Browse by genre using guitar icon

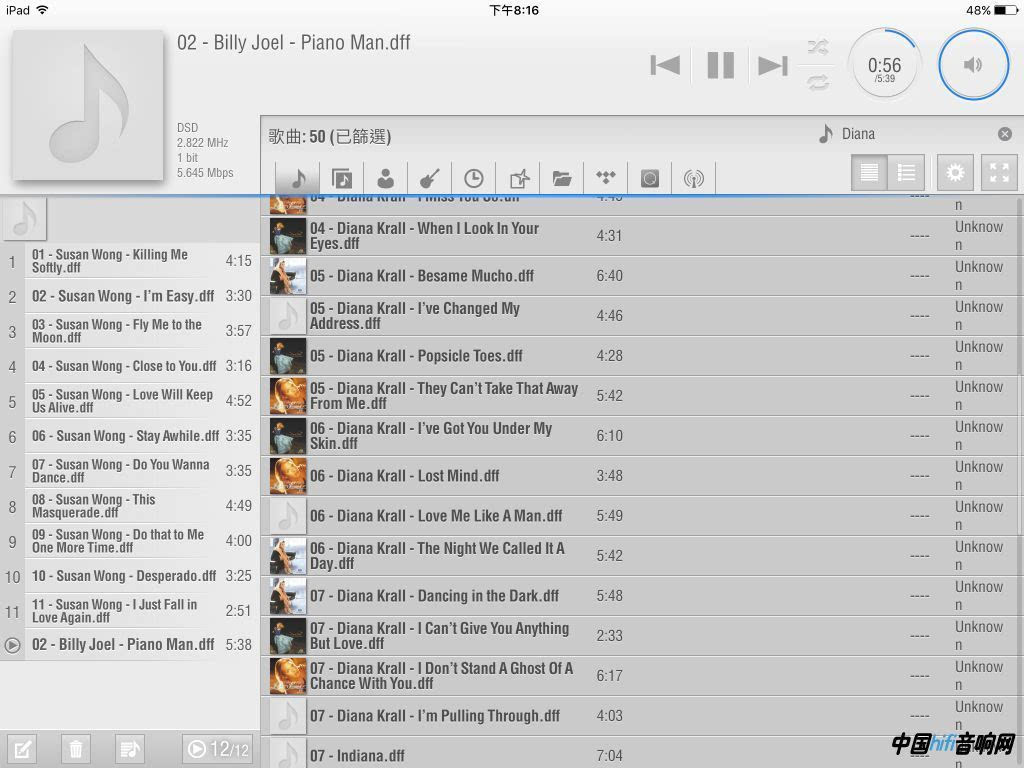pyautogui.click(x=429, y=178)
